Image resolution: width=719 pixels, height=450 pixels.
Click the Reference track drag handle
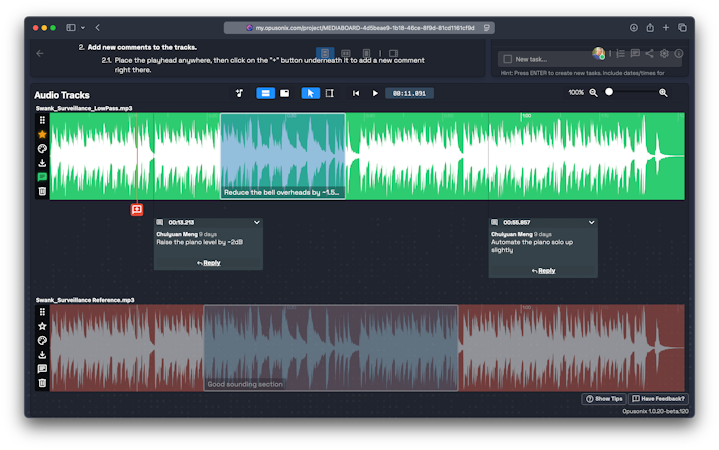[x=42, y=312]
